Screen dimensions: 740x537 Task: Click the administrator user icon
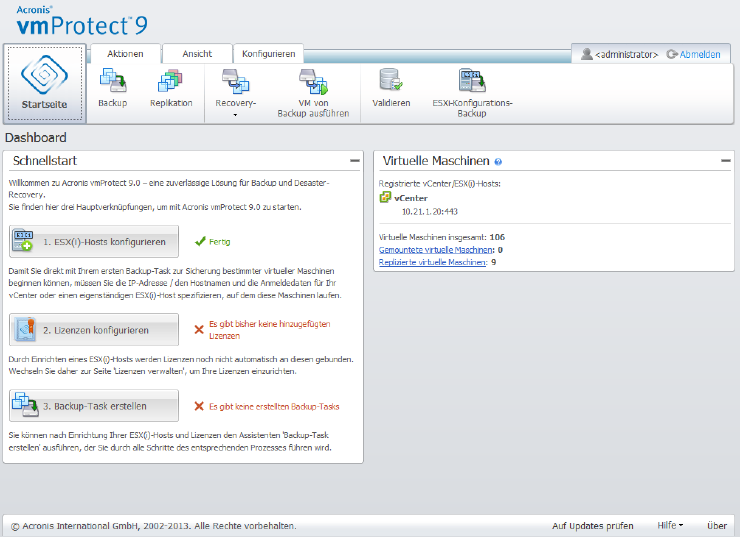(587, 54)
